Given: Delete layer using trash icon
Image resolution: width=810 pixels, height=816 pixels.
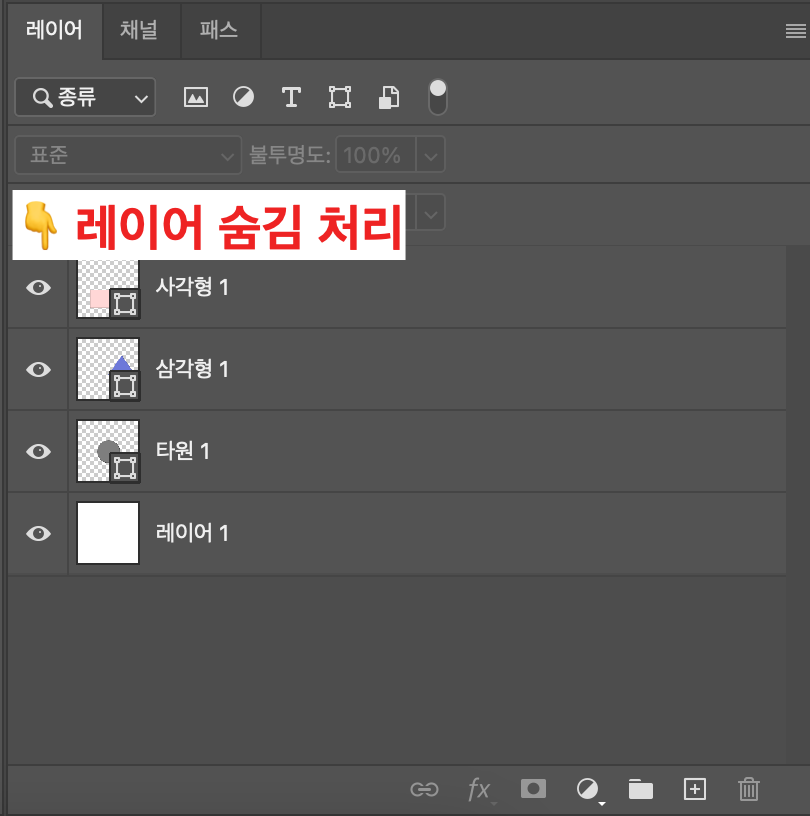Looking at the screenshot, I should [748, 789].
